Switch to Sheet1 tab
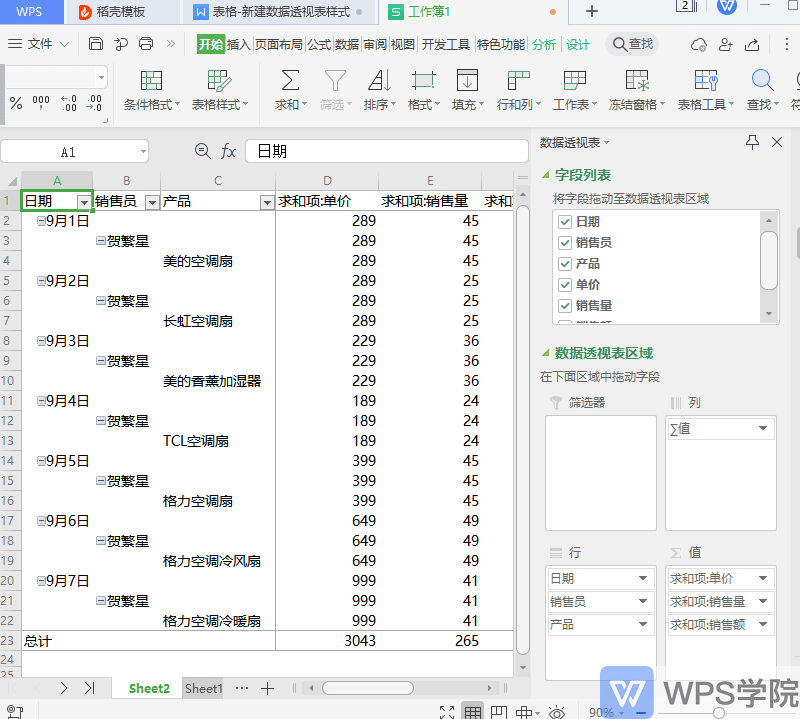The width and height of the screenshot is (800, 719). pos(204,688)
